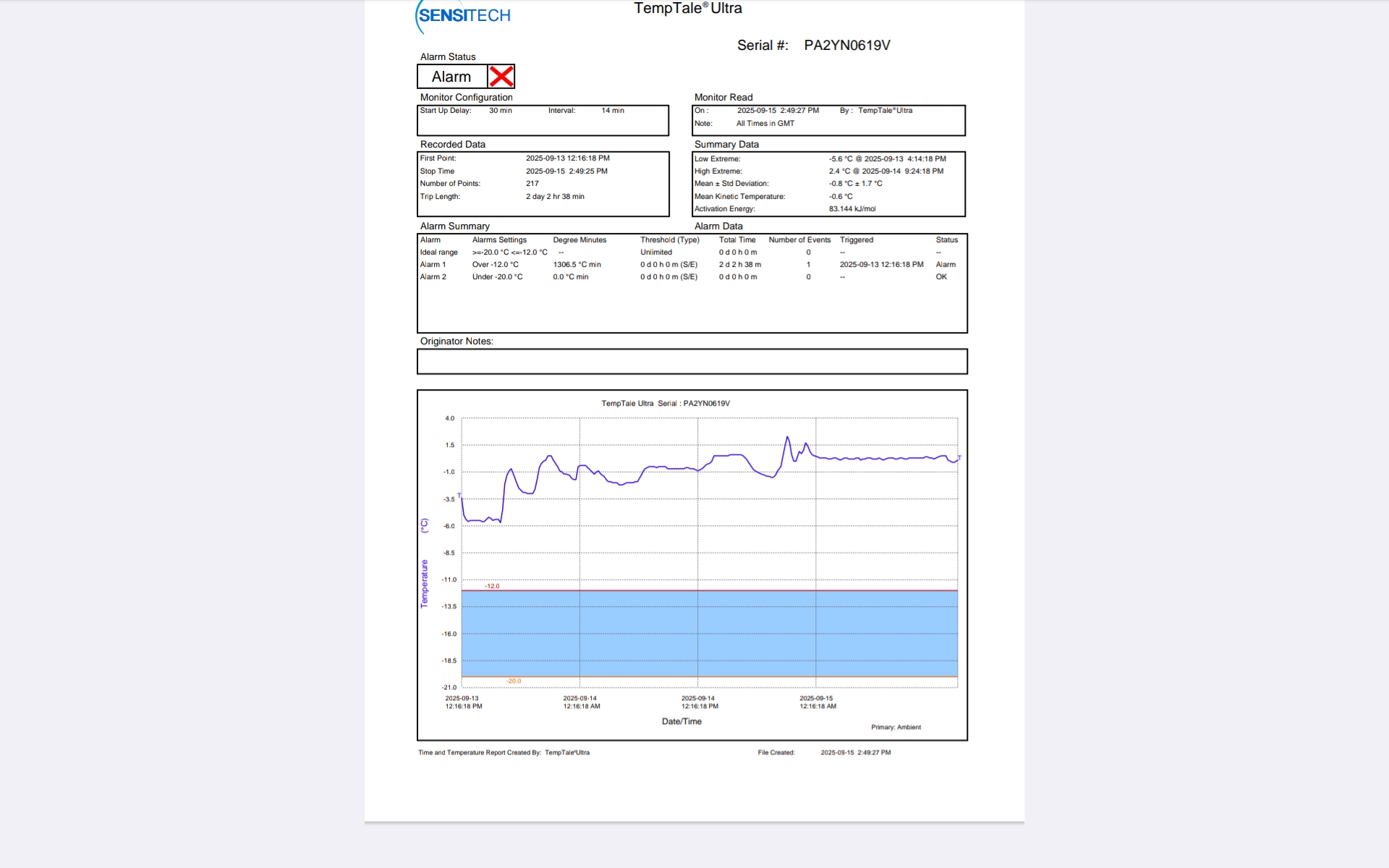Viewport: 1389px width, 868px height.
Task: Click the Sensitech logo
Action: pos(464,16)
